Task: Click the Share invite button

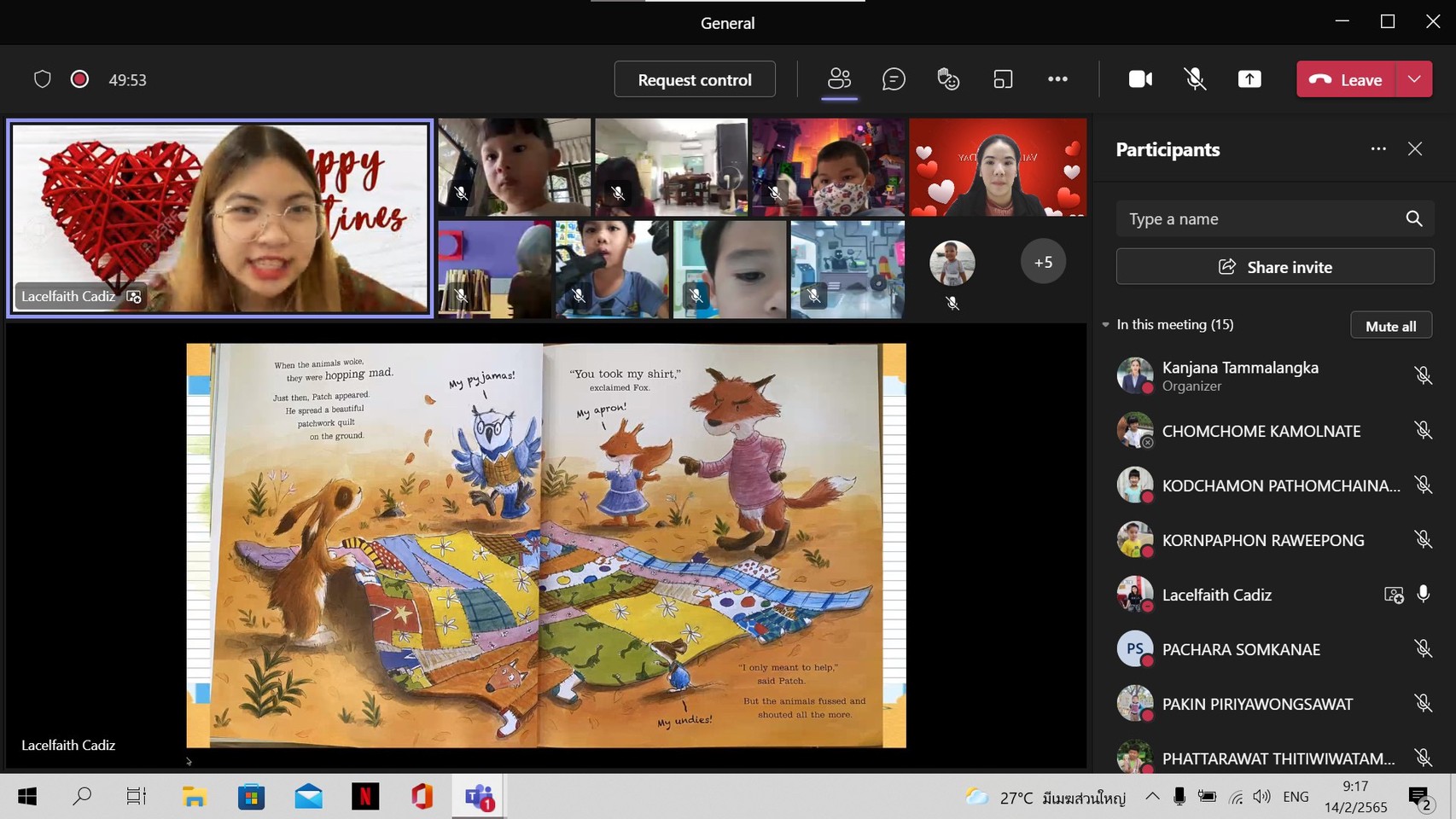Action: point(1275,267)
